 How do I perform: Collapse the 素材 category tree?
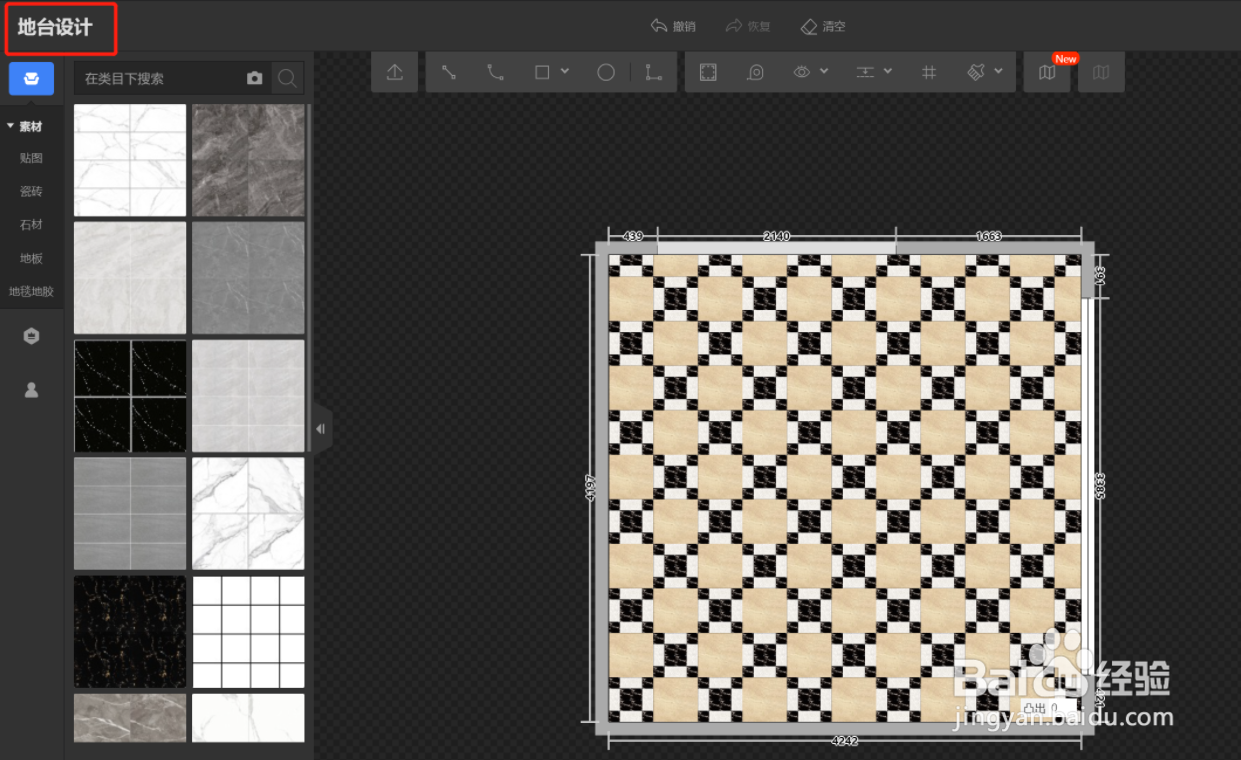point(10,126)
